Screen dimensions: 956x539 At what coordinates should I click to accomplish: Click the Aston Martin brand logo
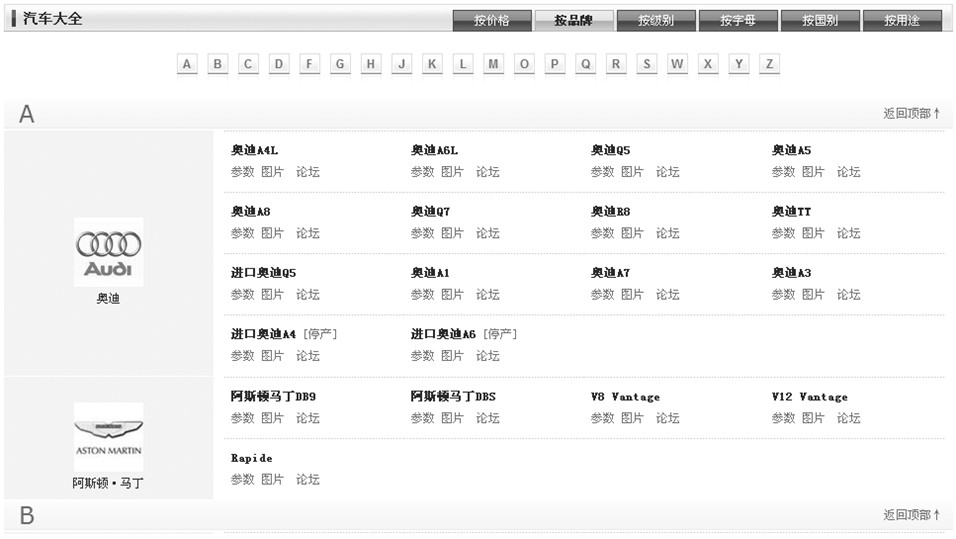coord(108,436)
